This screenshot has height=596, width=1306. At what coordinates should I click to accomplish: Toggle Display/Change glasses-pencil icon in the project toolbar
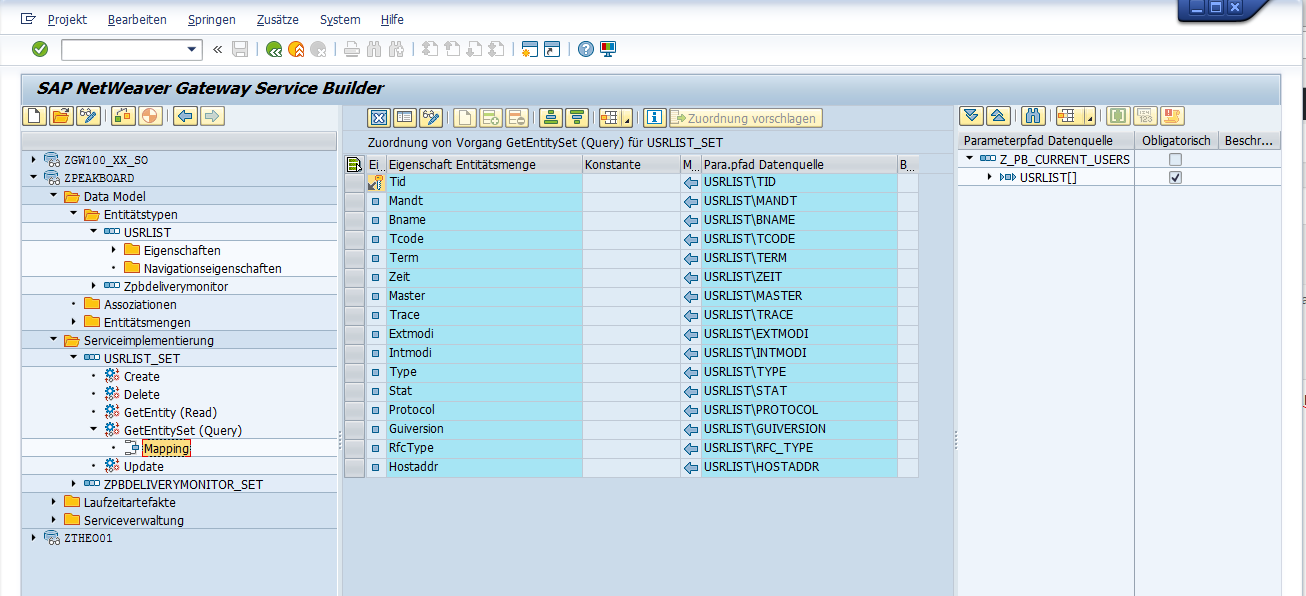click(x=88, y=117)
